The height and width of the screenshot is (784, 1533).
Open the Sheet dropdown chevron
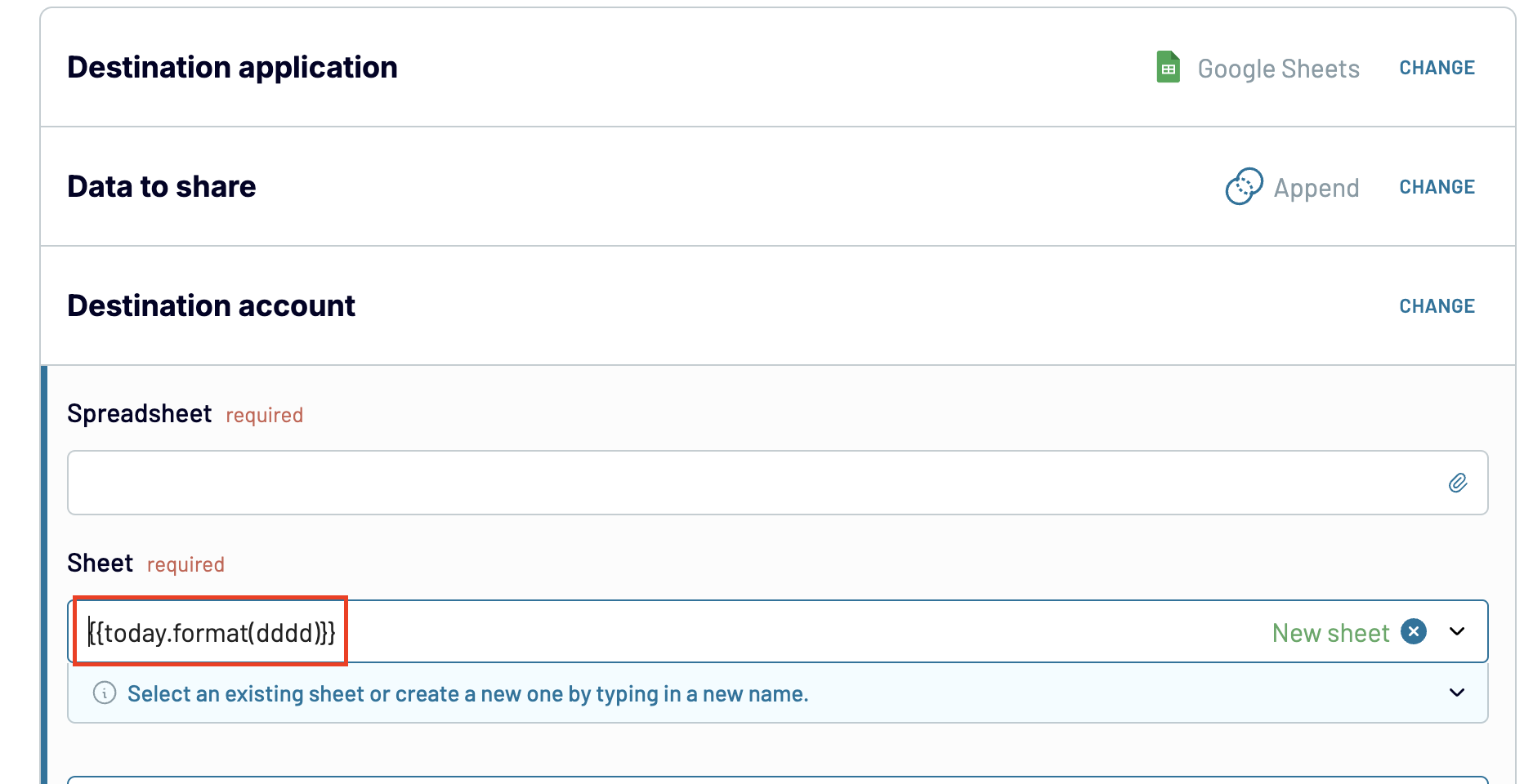[x=1457, y=631]
